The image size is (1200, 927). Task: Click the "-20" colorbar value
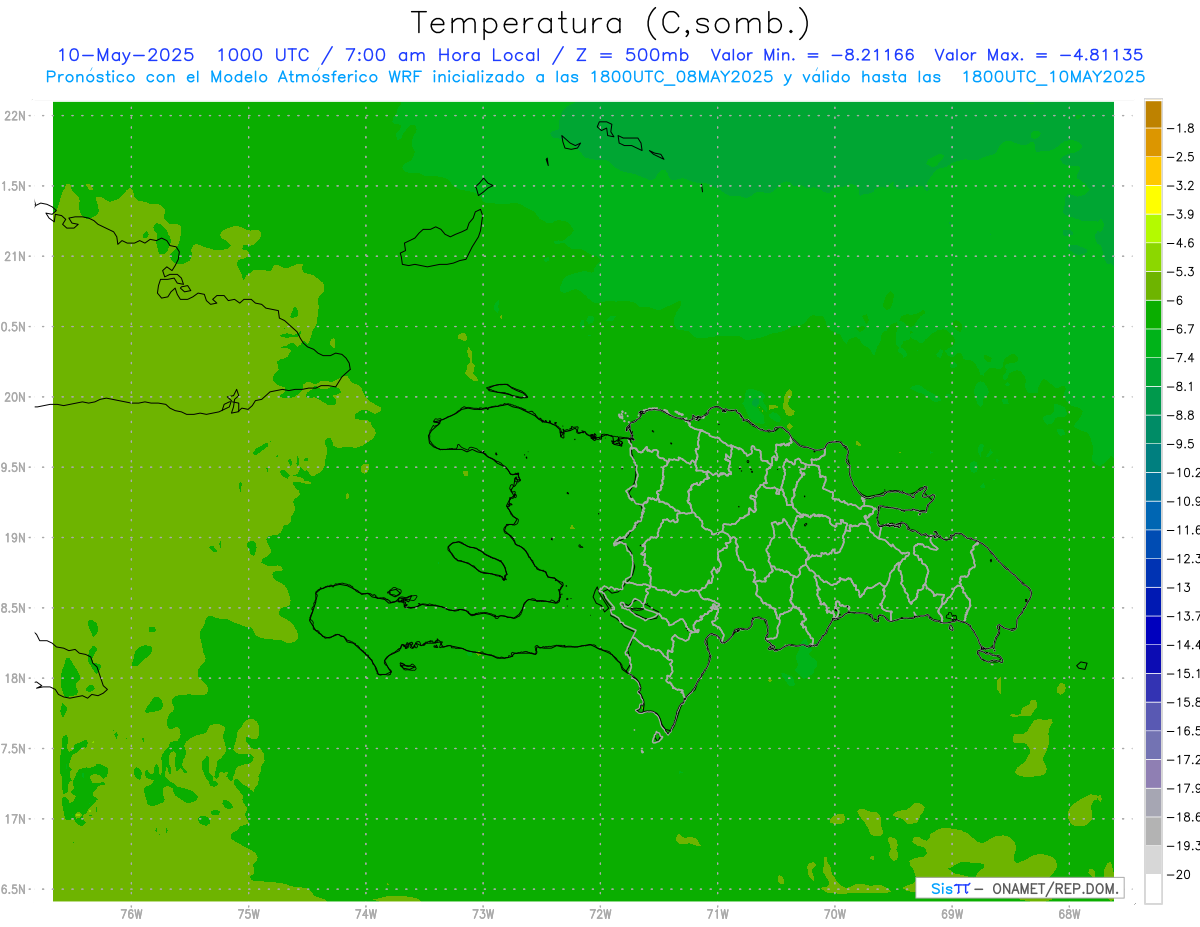[x=1179, y=874]
